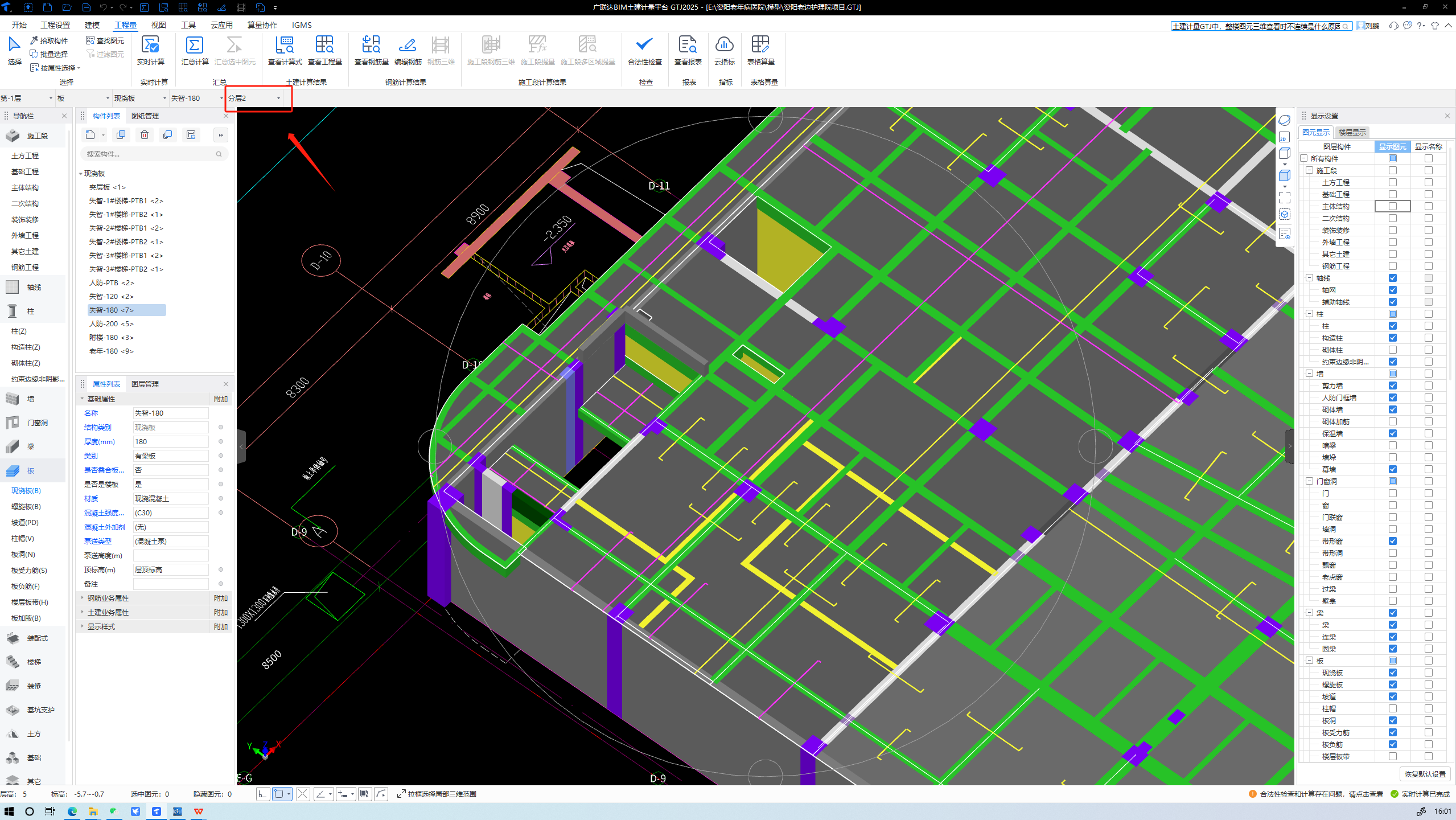
Task: Uncheck 剪力墙 display checkbox
Action: [1393, 386]
